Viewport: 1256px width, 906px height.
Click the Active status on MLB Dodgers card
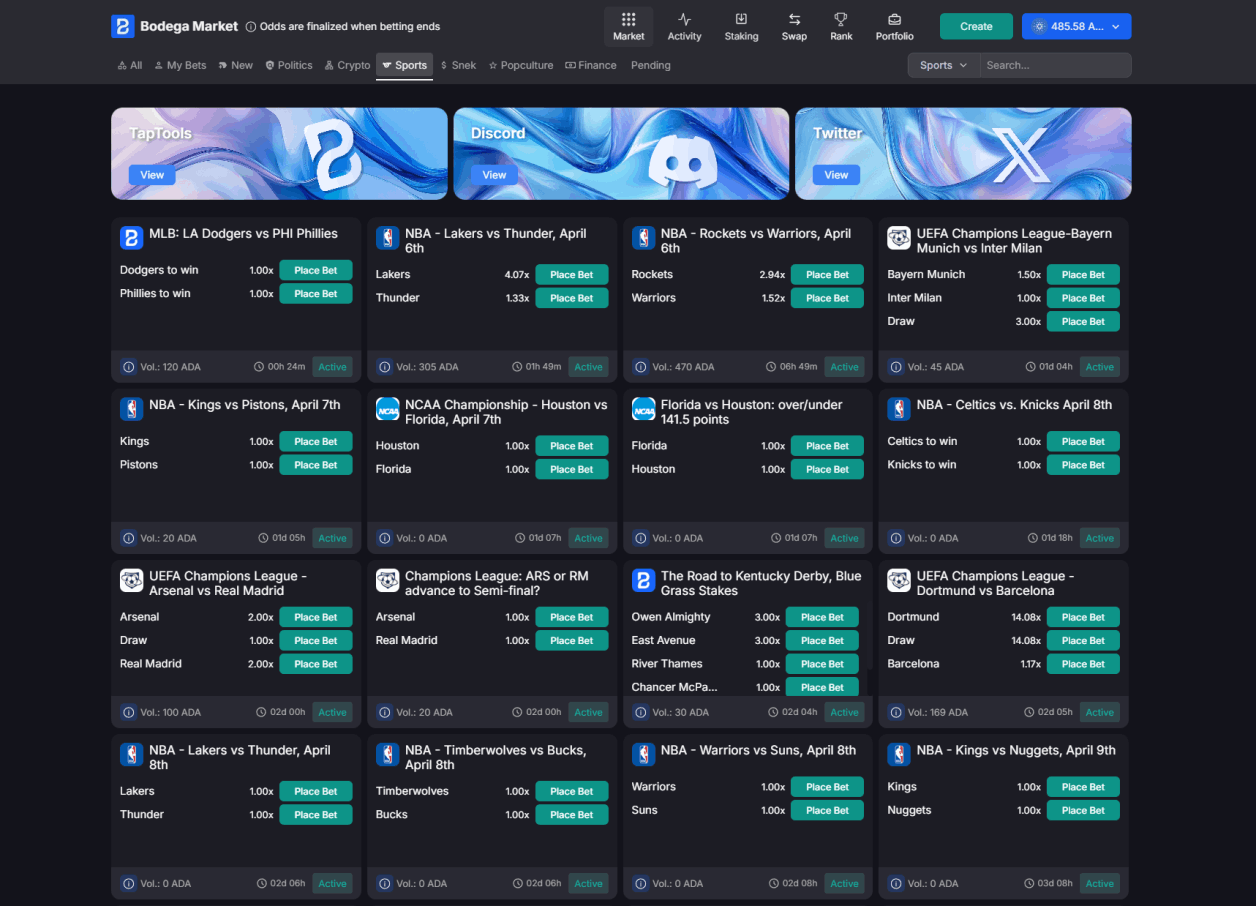332,367
